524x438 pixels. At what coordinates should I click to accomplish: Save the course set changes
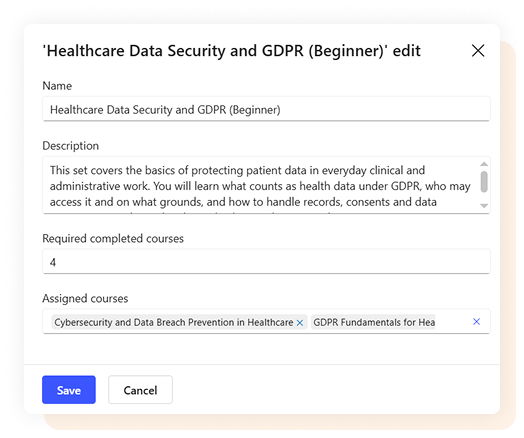pyautogui.click(x=69, y=390)
